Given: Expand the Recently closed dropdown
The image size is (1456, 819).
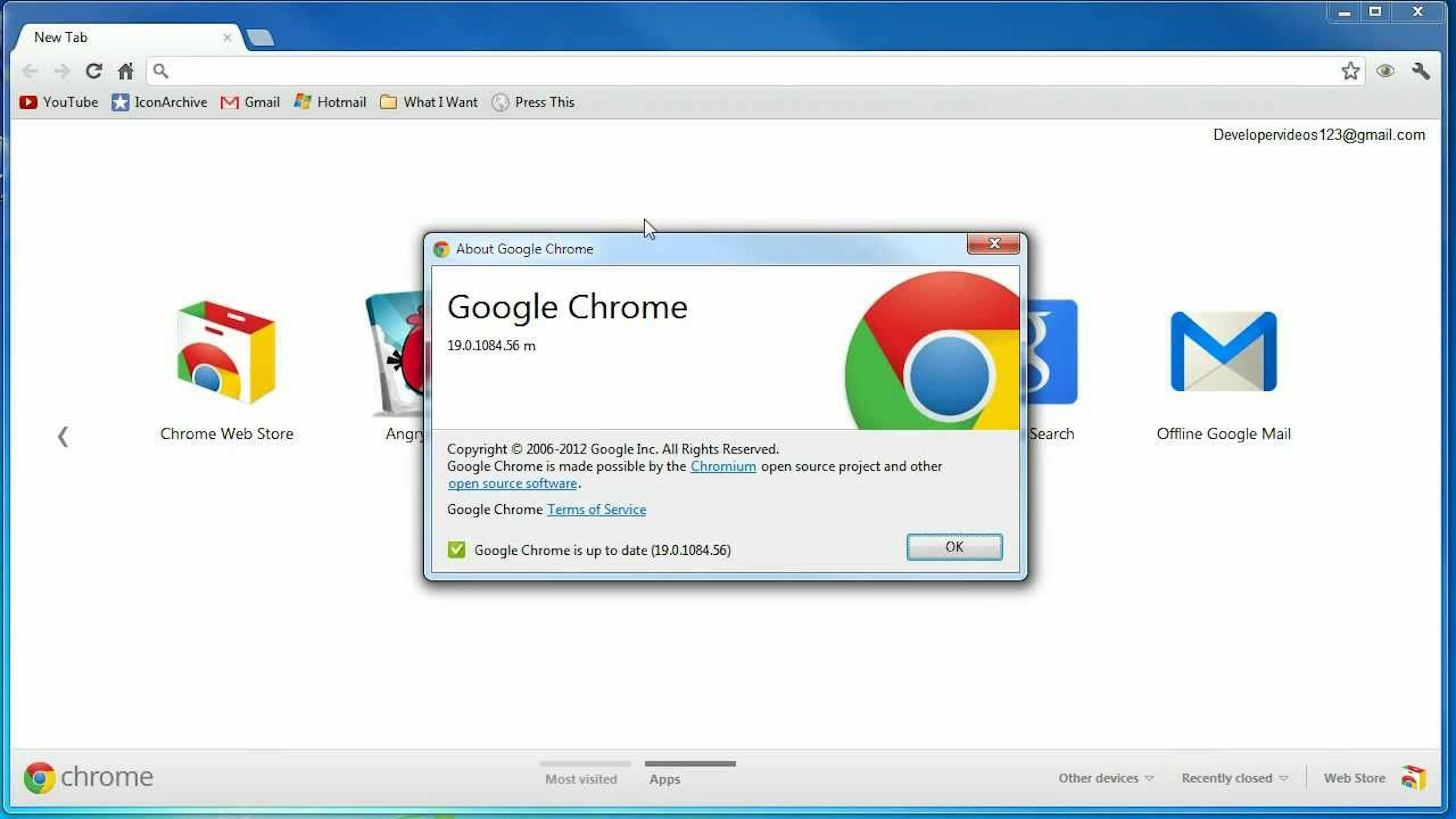Looking at the screenshot, I should (1235, 778).
